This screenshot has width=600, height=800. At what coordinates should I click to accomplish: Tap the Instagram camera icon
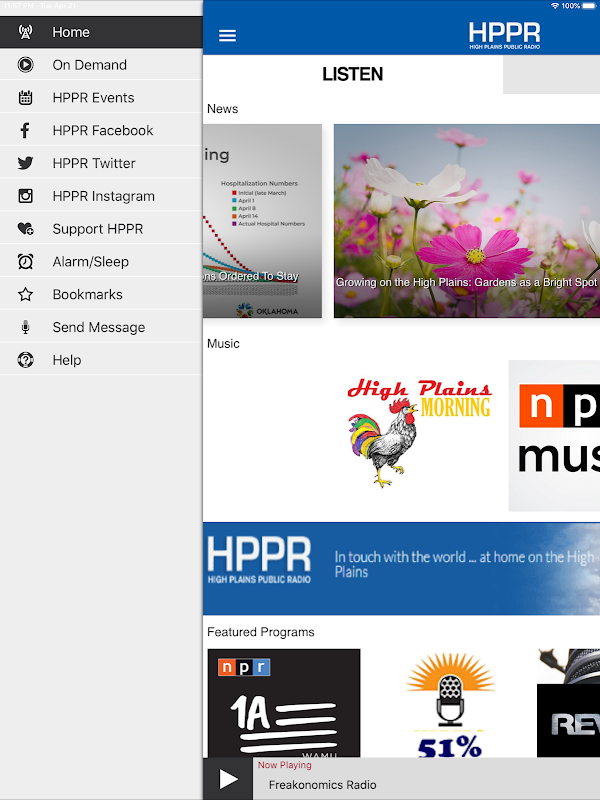pos(26,196)
